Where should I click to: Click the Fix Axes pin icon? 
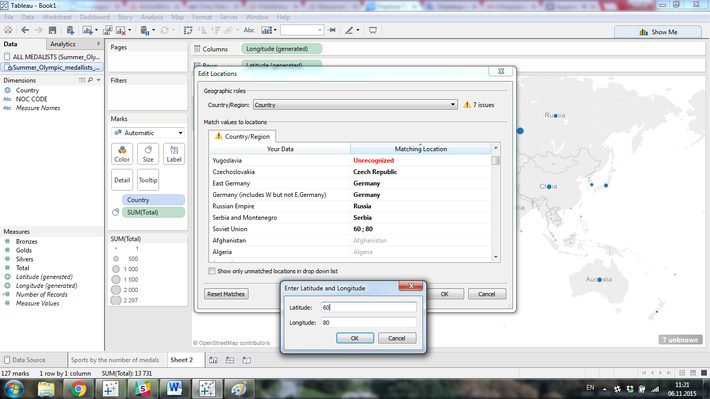click(x=332, y=30)
